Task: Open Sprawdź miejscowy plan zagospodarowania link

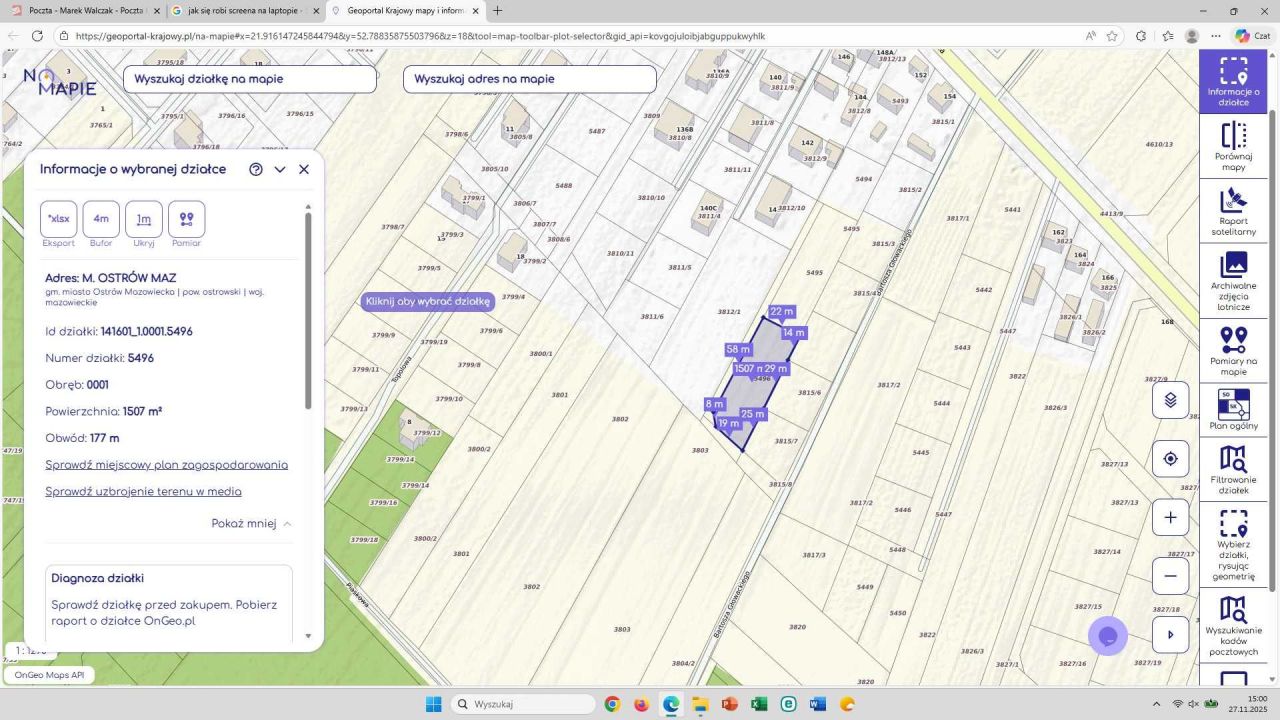Action: (167, 465)
